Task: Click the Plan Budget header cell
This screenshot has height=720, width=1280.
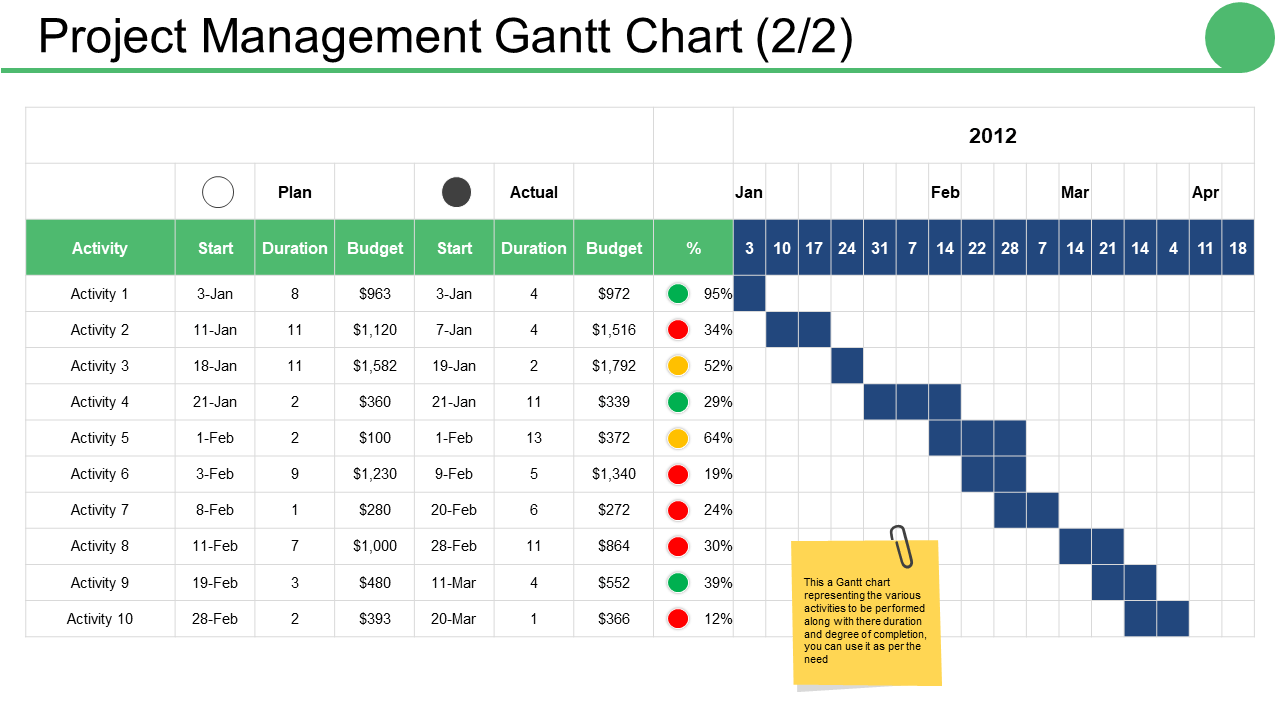Action: (x=375, y=248)
